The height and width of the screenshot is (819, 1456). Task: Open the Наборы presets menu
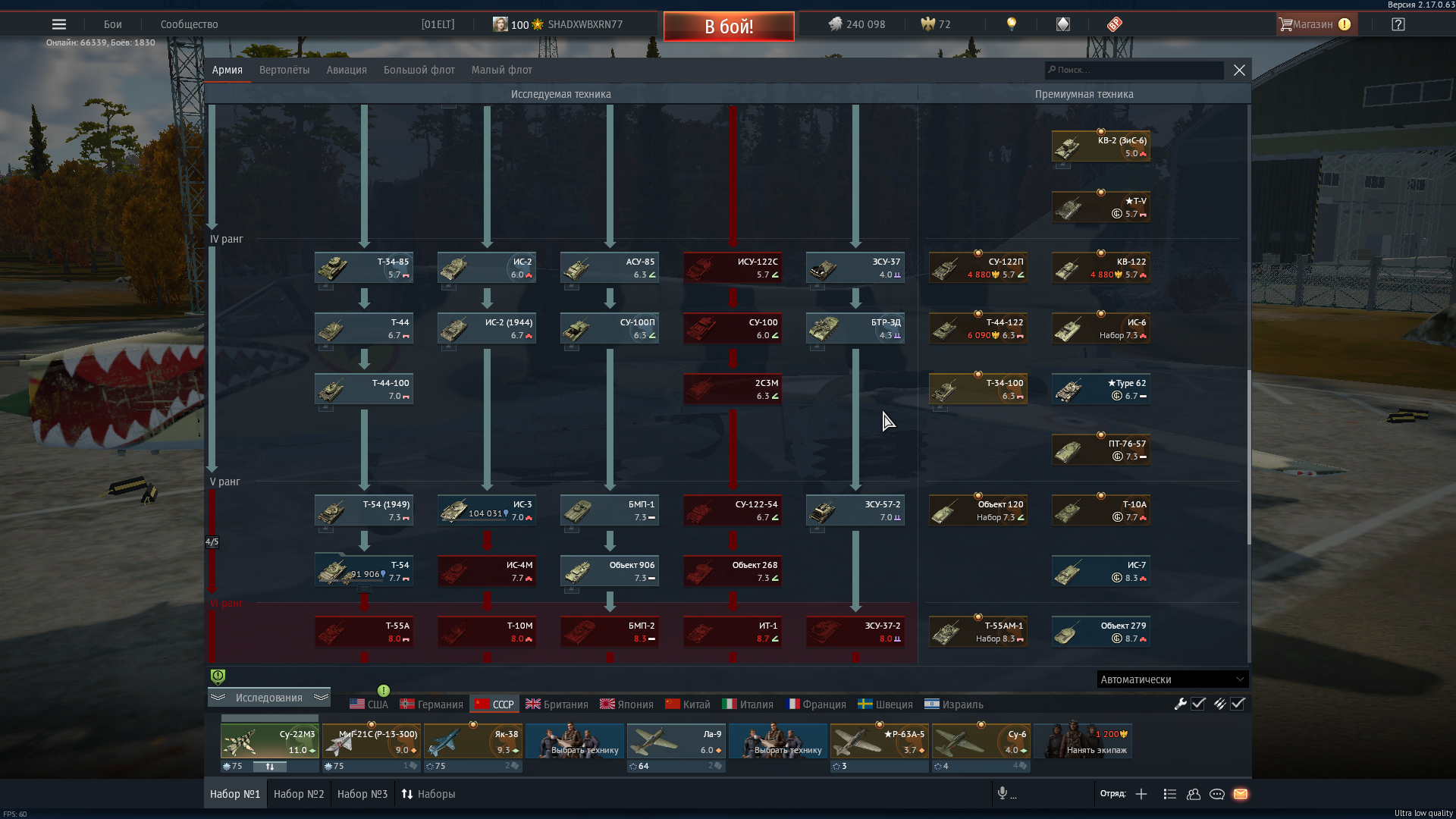(x=428, y=794)
